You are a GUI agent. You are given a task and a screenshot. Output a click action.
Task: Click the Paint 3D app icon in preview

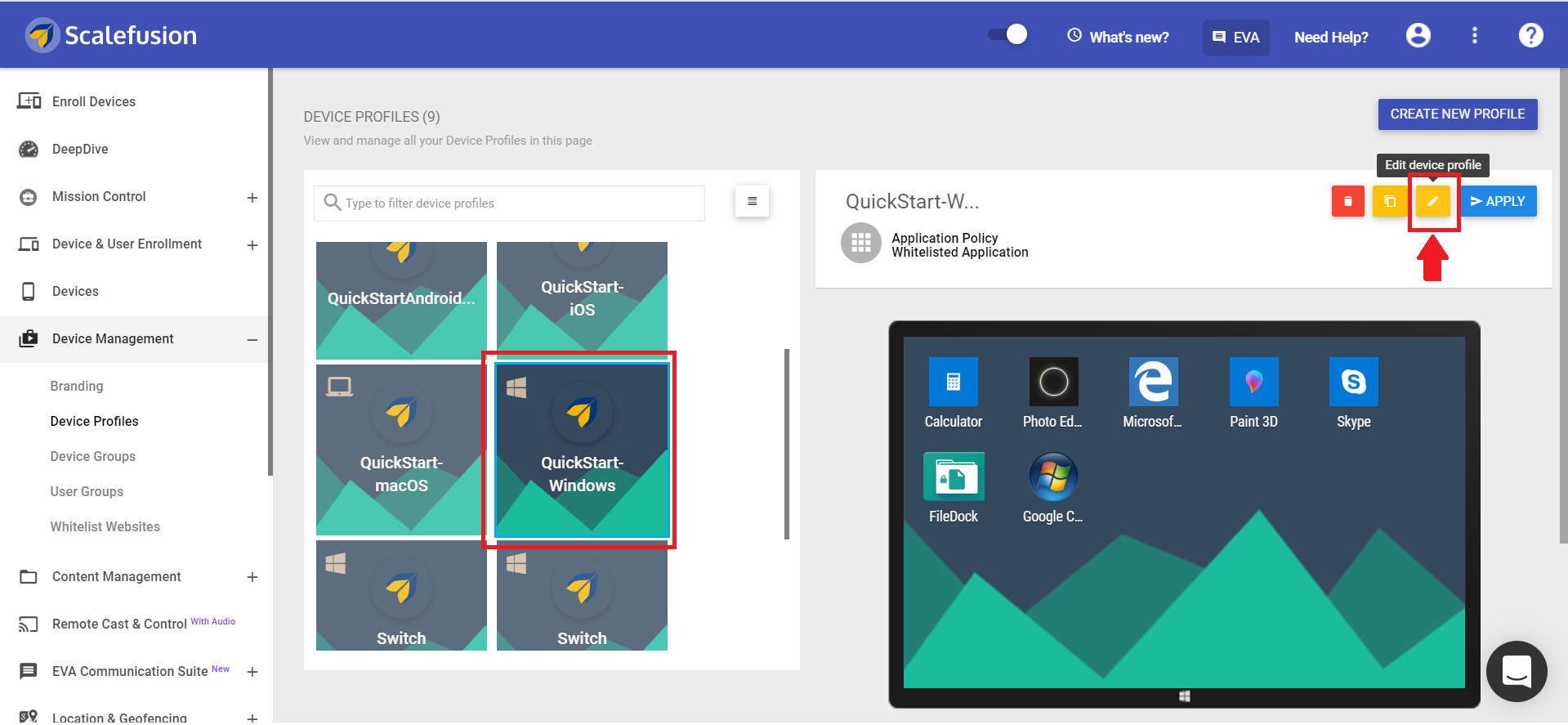pos(1253,382)
